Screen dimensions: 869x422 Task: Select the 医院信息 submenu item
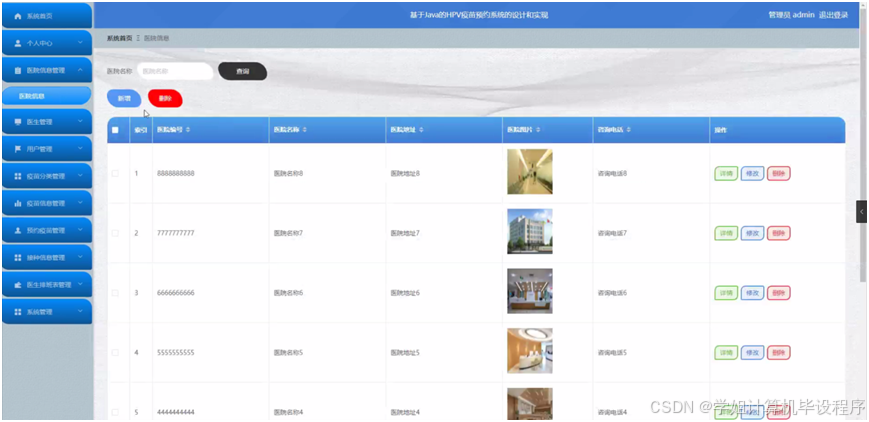pyautogui.click(x=47, y=96)
